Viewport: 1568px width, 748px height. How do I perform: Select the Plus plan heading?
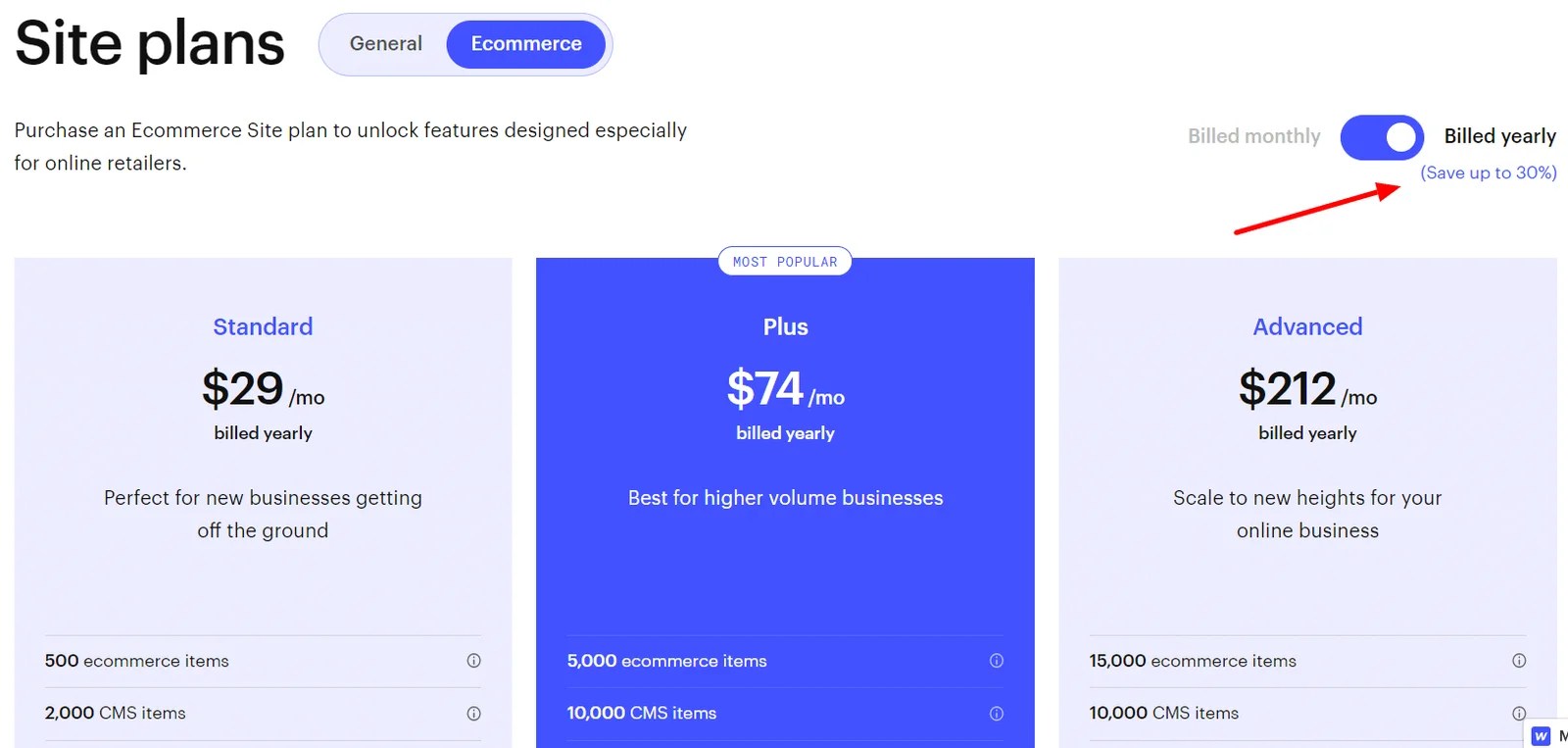784,326
